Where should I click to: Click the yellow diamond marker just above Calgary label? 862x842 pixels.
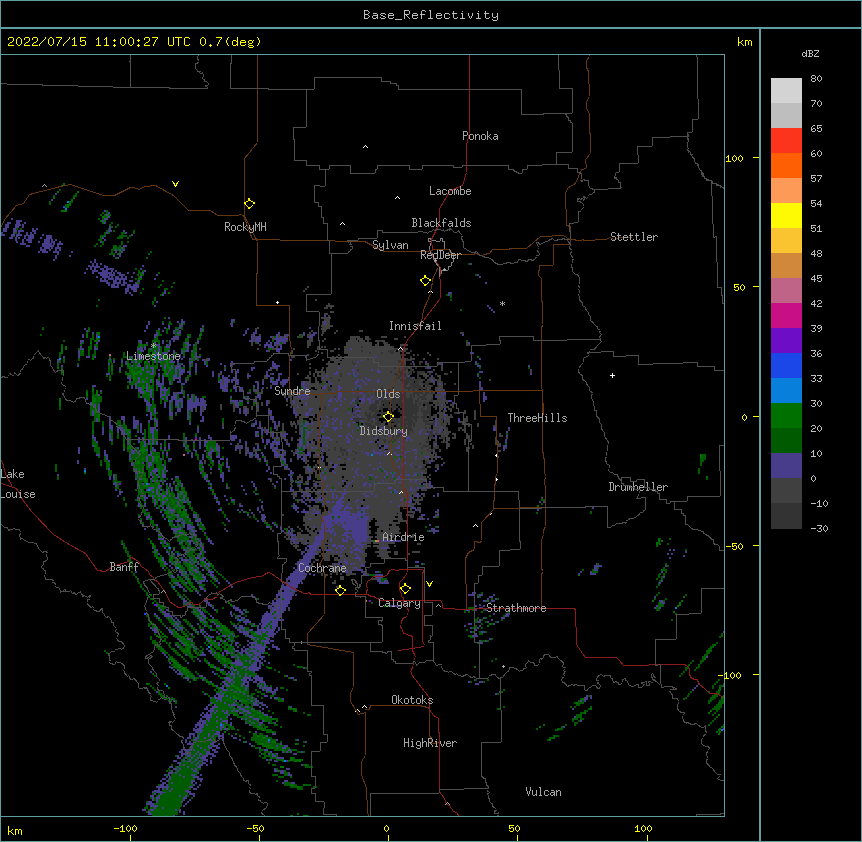point(405,588)
